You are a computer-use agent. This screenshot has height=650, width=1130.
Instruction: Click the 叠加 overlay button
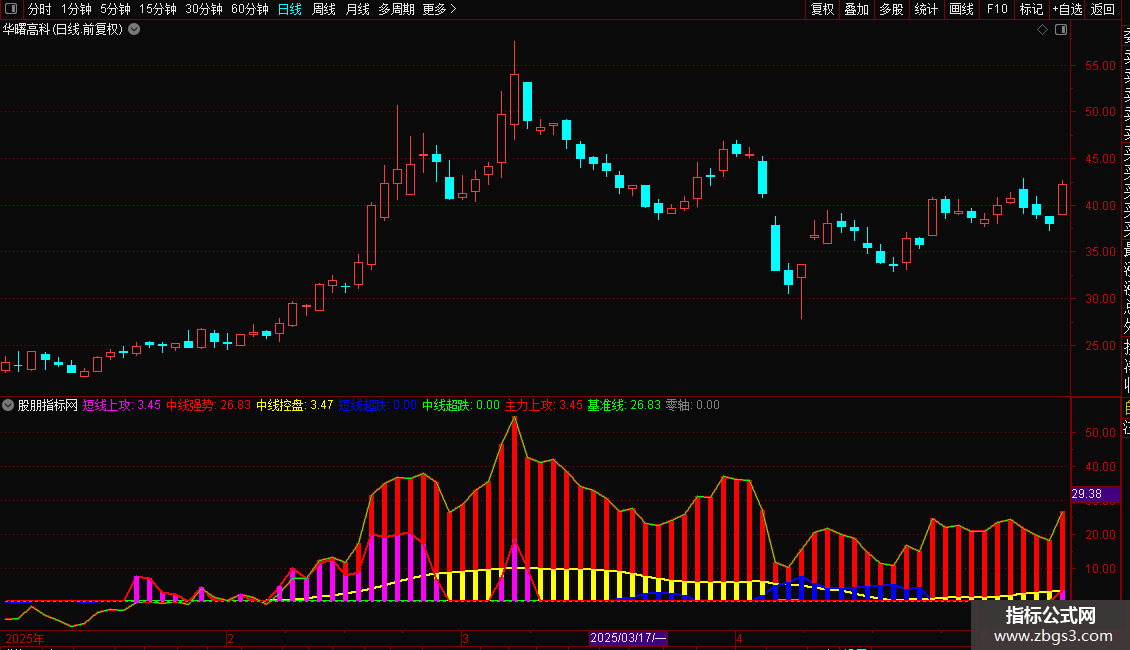[857, 9]
